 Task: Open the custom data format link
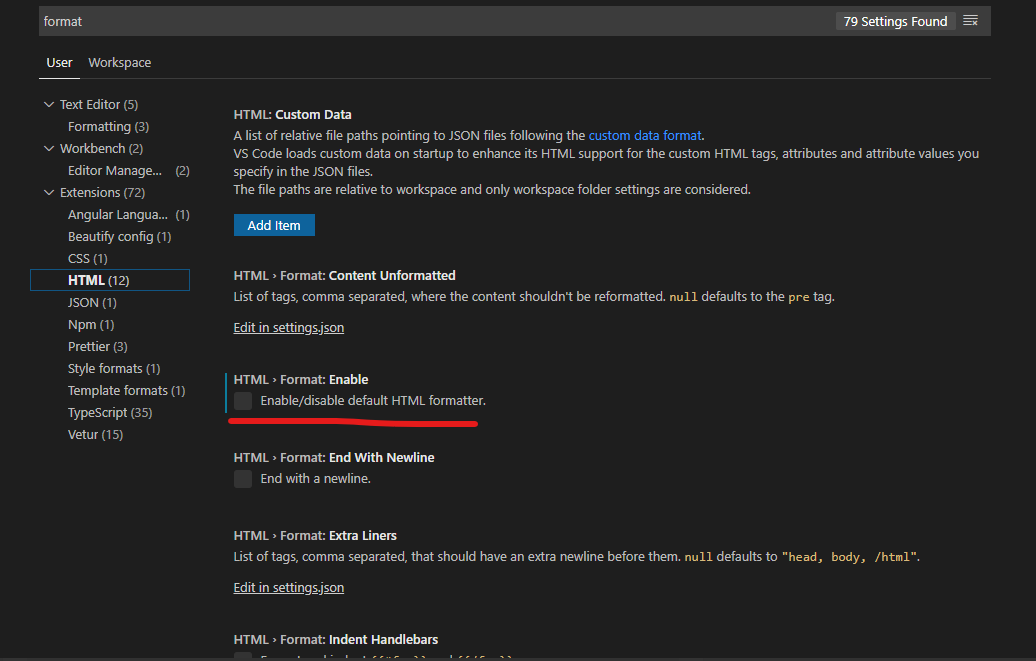point(645,135)
